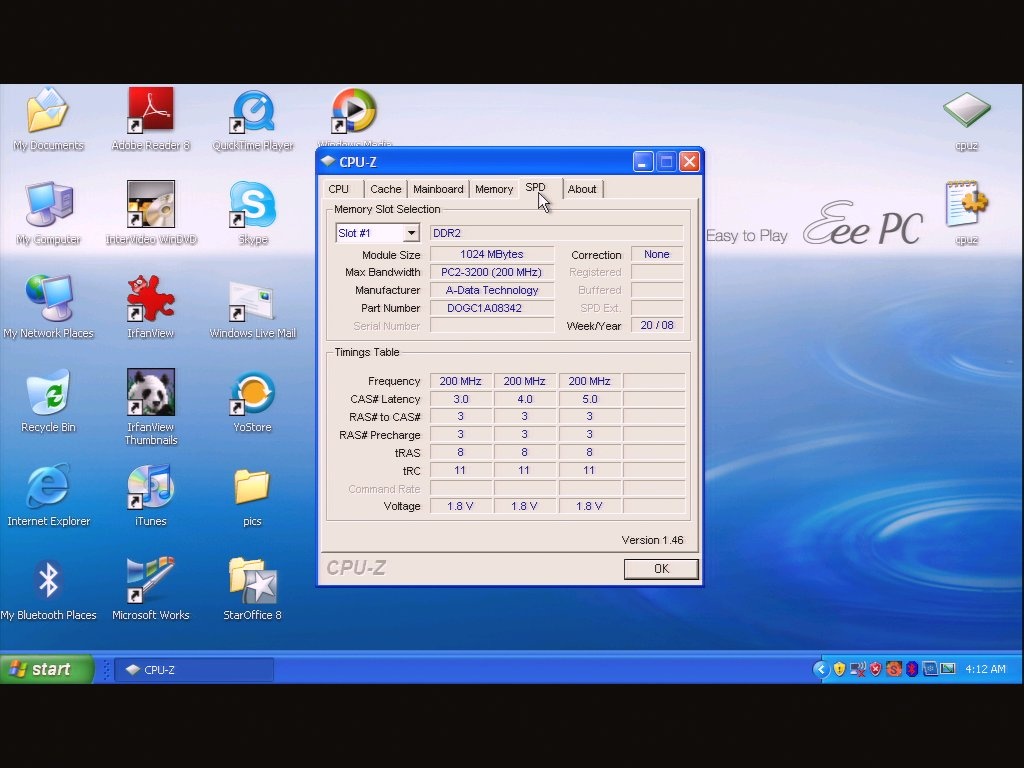Click the green graph display tray icon

(948, 669)
